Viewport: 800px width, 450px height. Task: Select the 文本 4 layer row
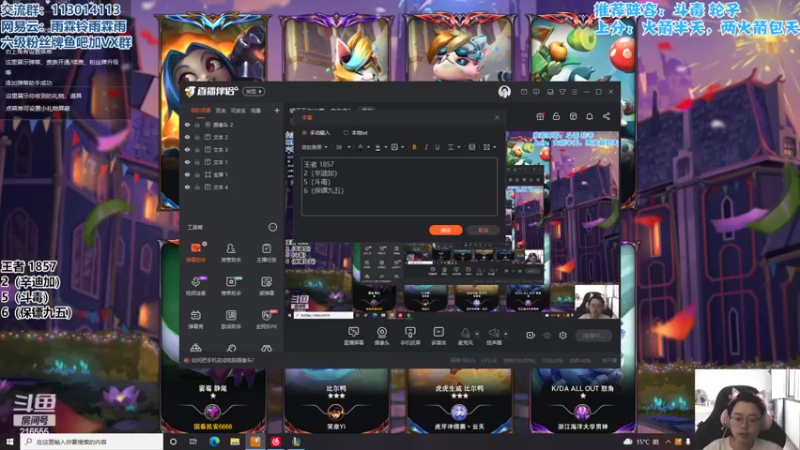tap(232, 187)
